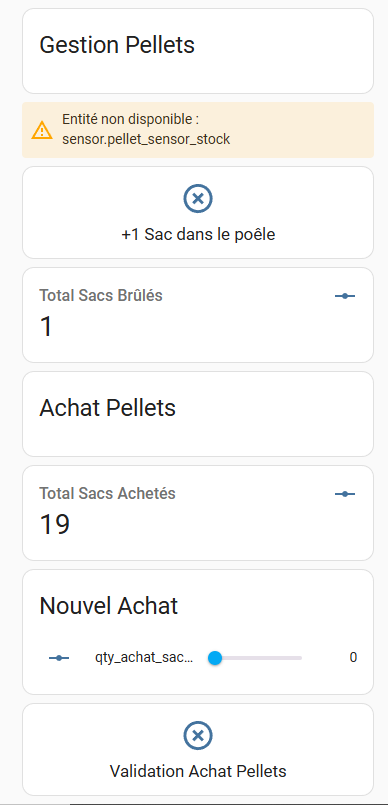Click the 'Total Sacs Brûlés' title text
The width and height of the screenshot is (388, 805).
tap(101, 296)
